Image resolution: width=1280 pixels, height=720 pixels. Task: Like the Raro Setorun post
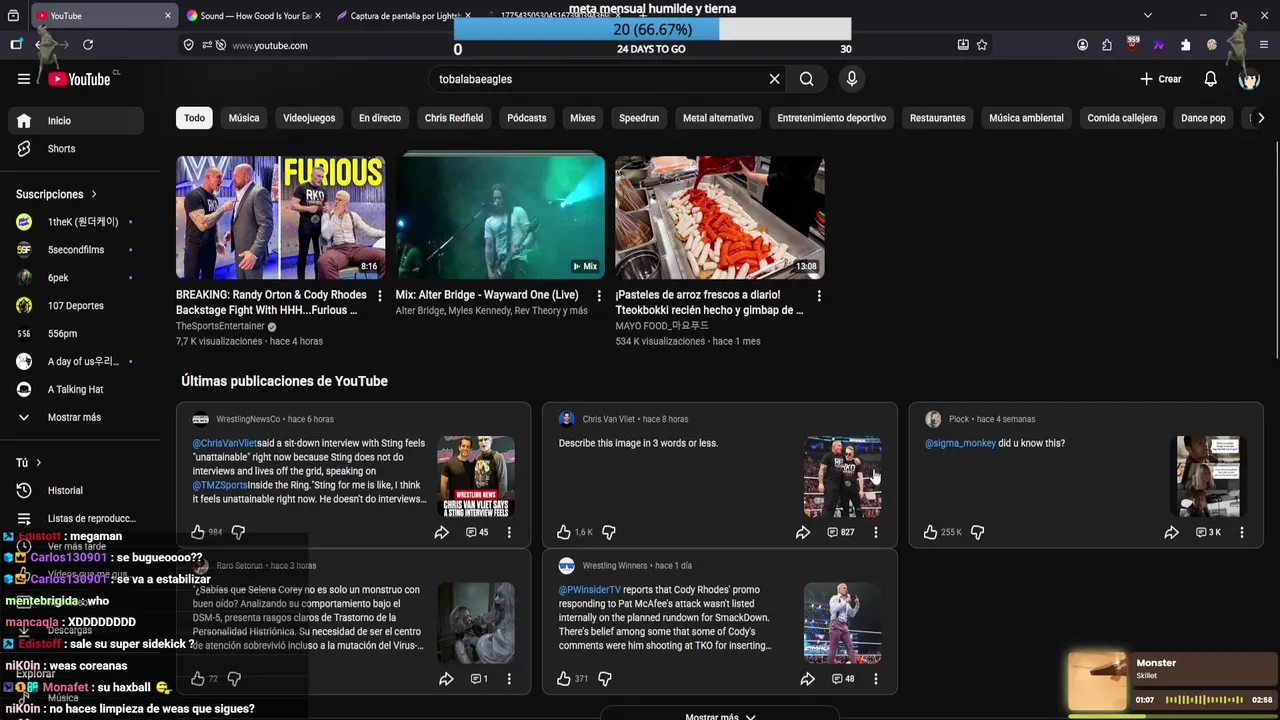coord(198,678)
